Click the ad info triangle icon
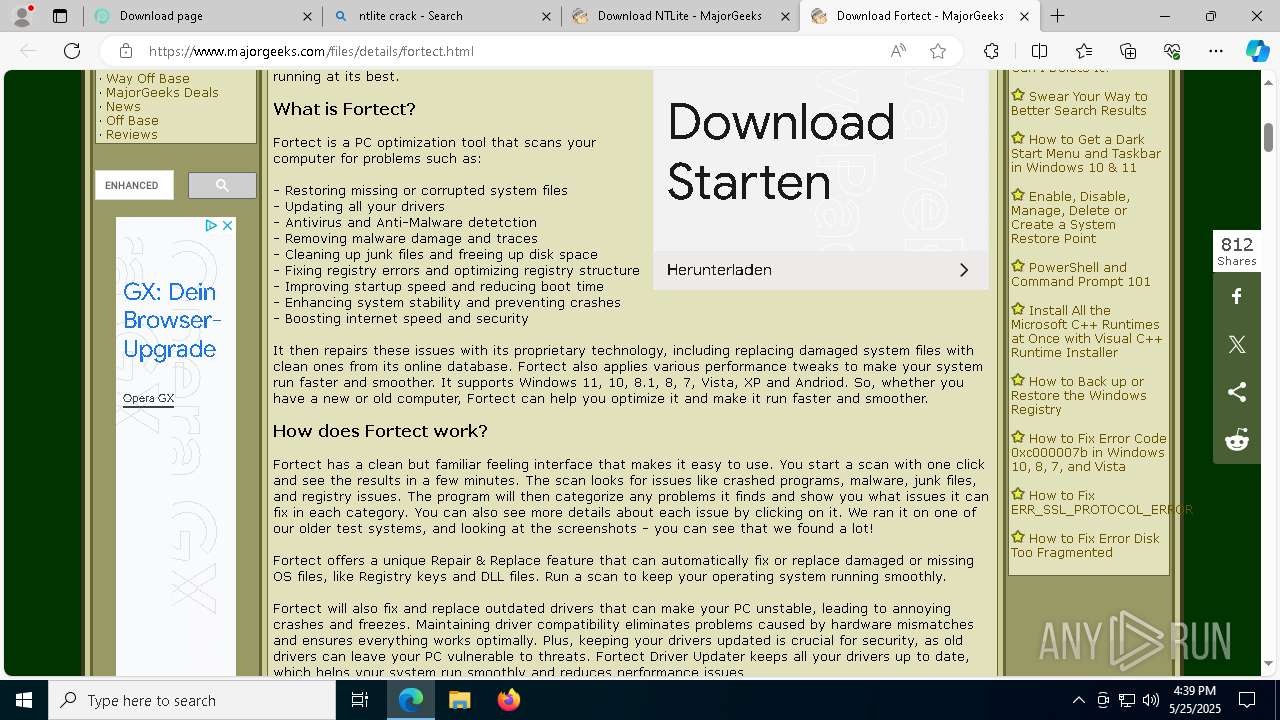 tap(211, 226)
